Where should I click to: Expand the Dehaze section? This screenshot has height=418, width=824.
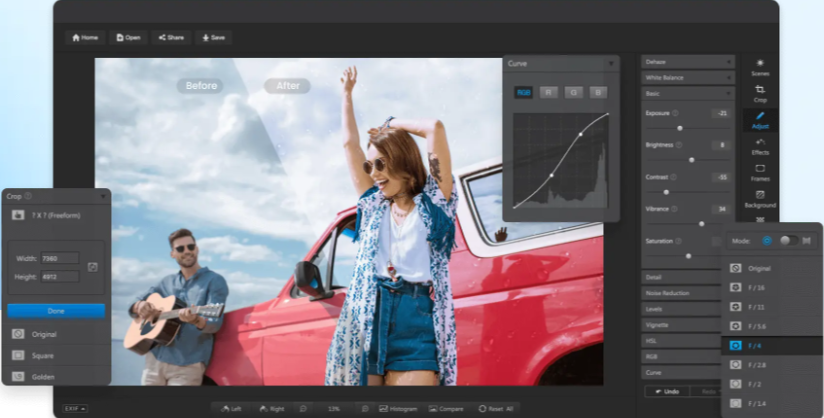click(687, 62)
